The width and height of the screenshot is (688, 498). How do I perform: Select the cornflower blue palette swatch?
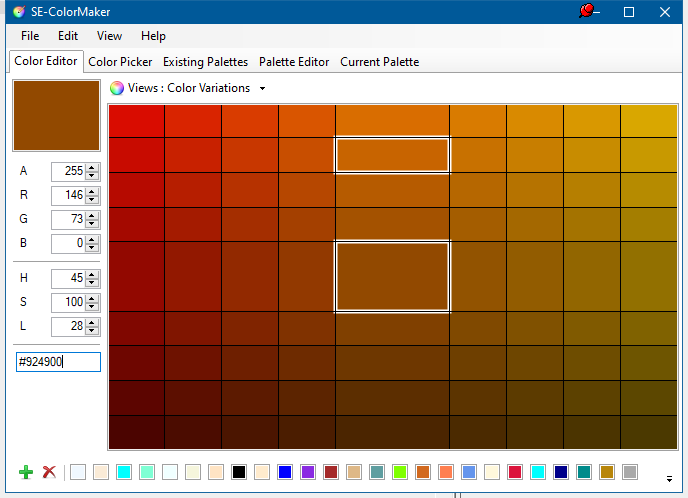coord(469,472)
